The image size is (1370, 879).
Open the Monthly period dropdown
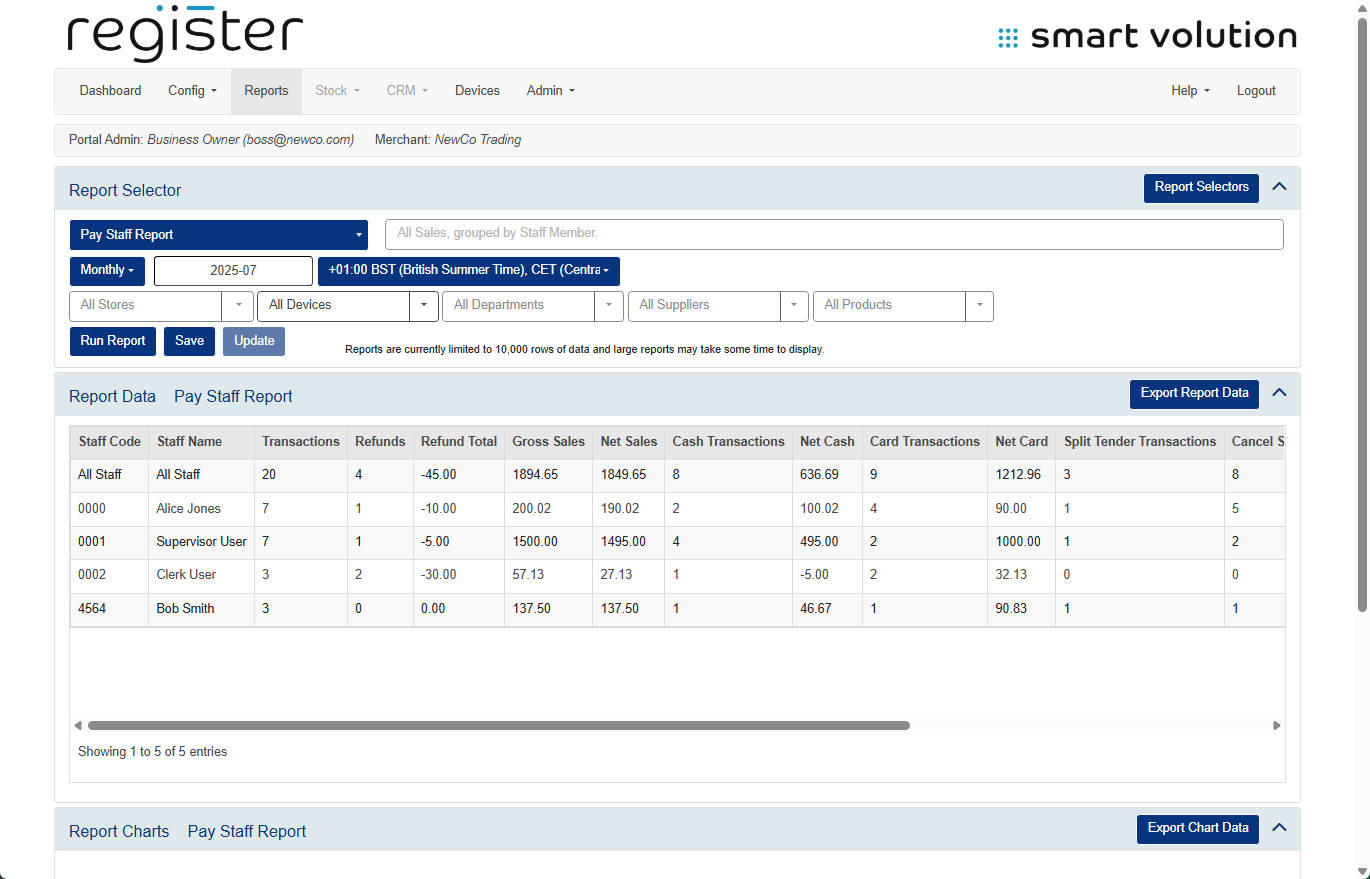click(x=107, y=271)
